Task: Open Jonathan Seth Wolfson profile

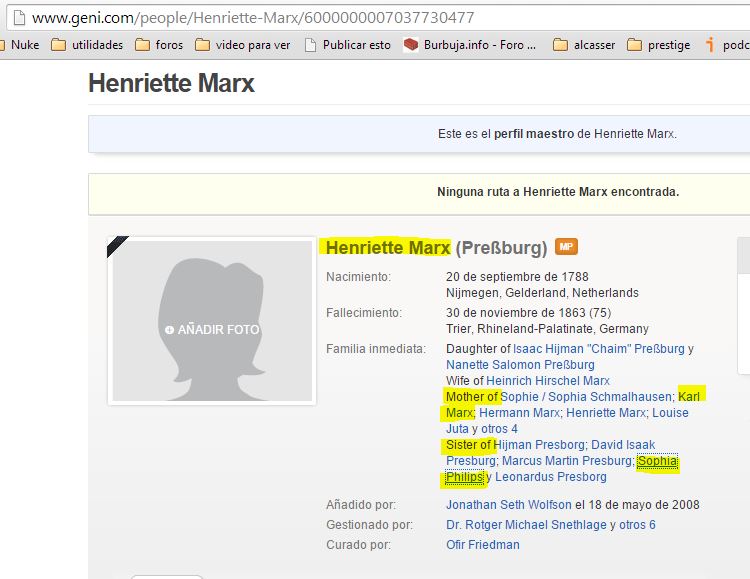Action: pos(508,505)
